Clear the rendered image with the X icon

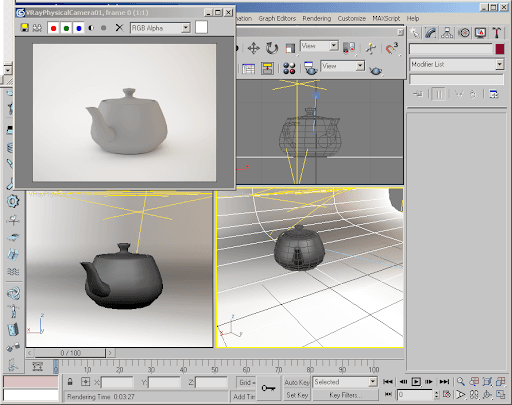pos(119,28)
